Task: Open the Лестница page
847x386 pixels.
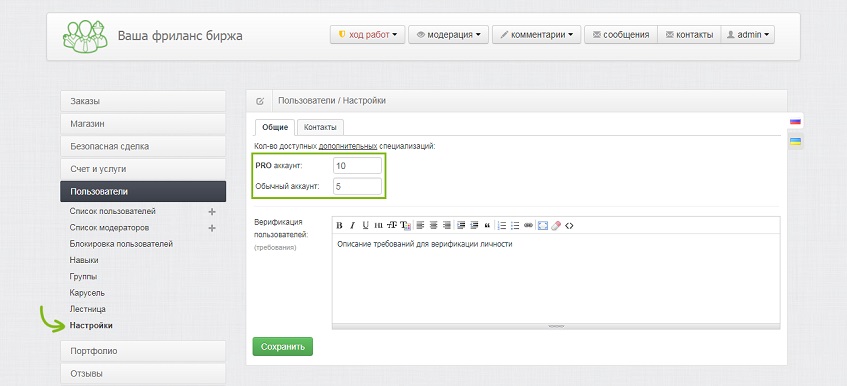Action: [88, 309]
